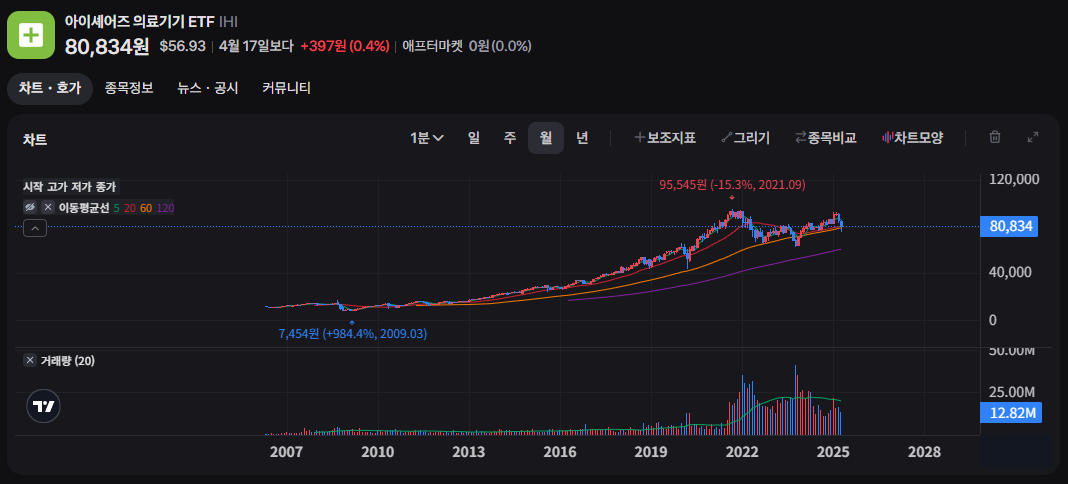Select the 년 yearly interval
The height and width of the screenshot is (484, 1068).
[x=582, y=138]
